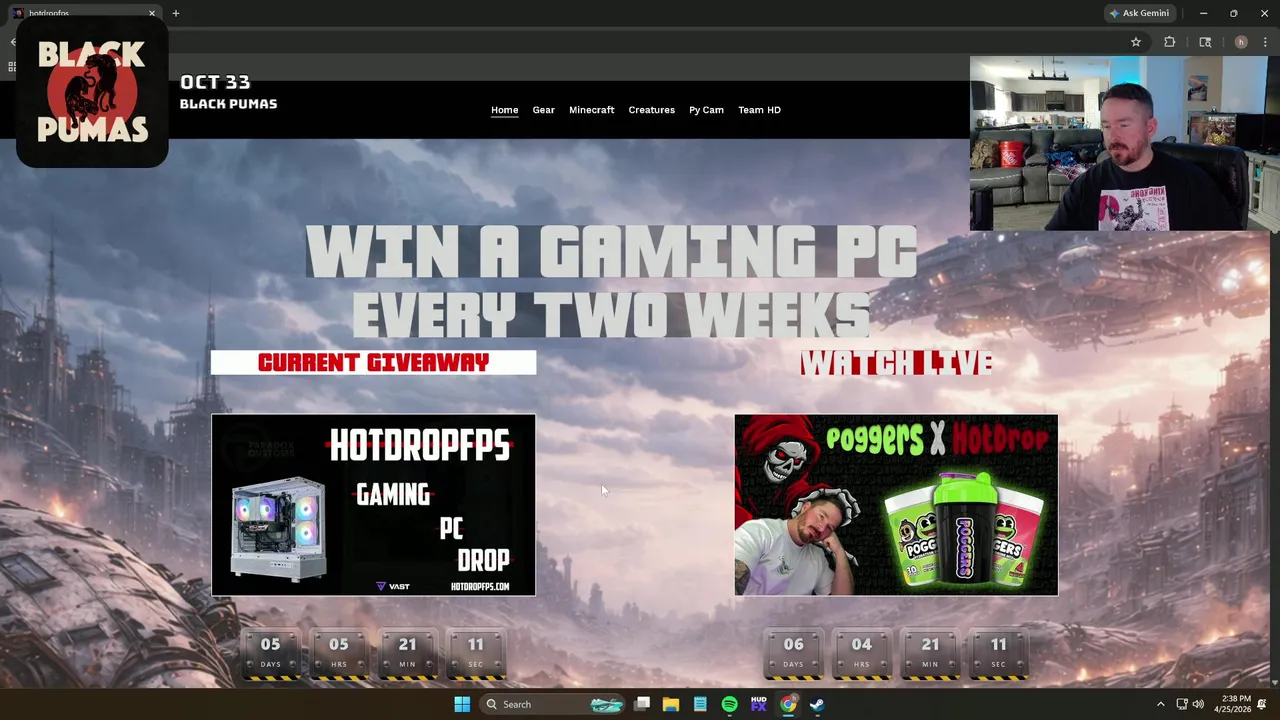Click the 'OCT 33' song title text
The width and height of the screenshot is (1280, 720).
[215, 82]
